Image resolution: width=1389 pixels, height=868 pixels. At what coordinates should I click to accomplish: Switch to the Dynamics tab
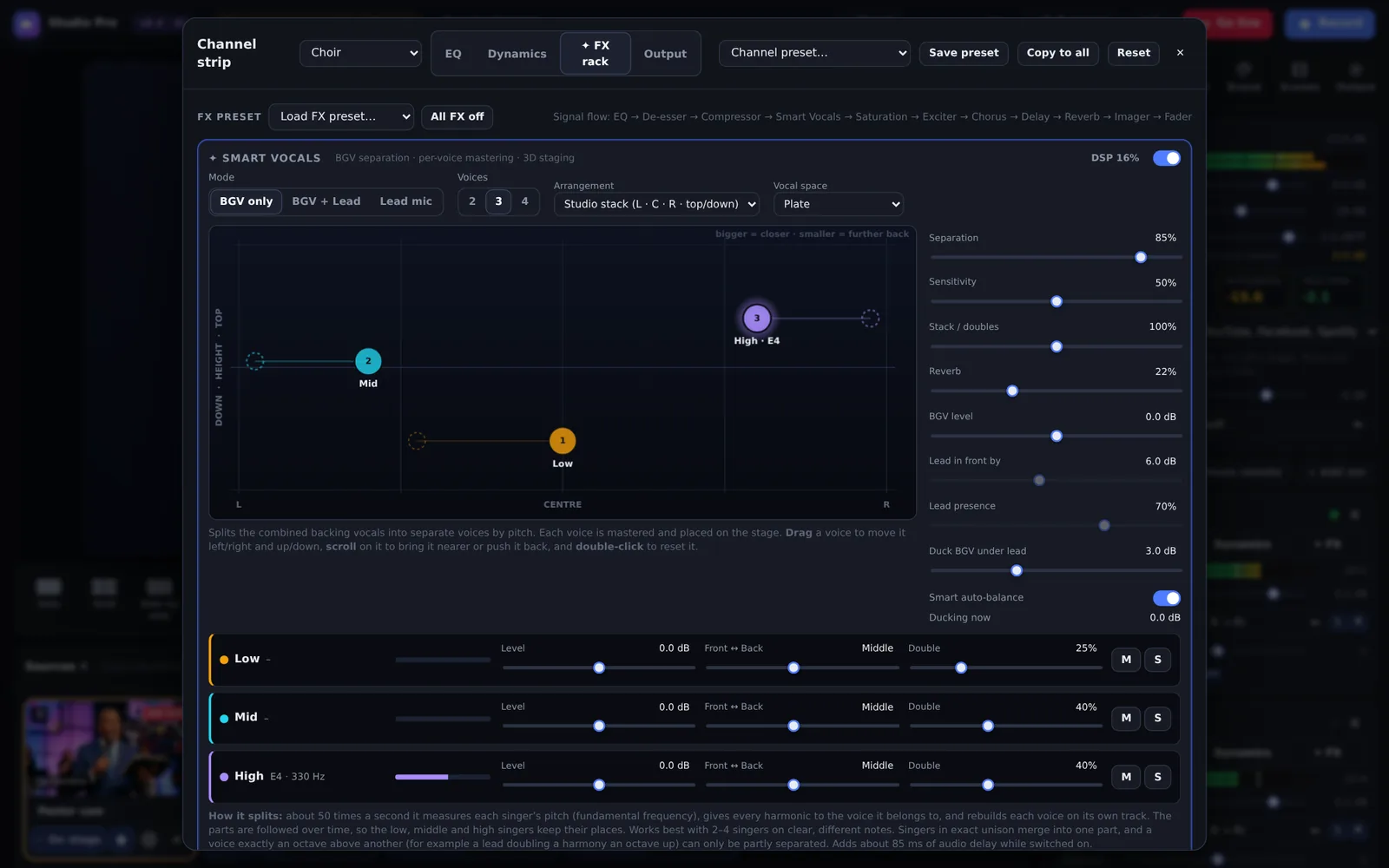[517, 54]
